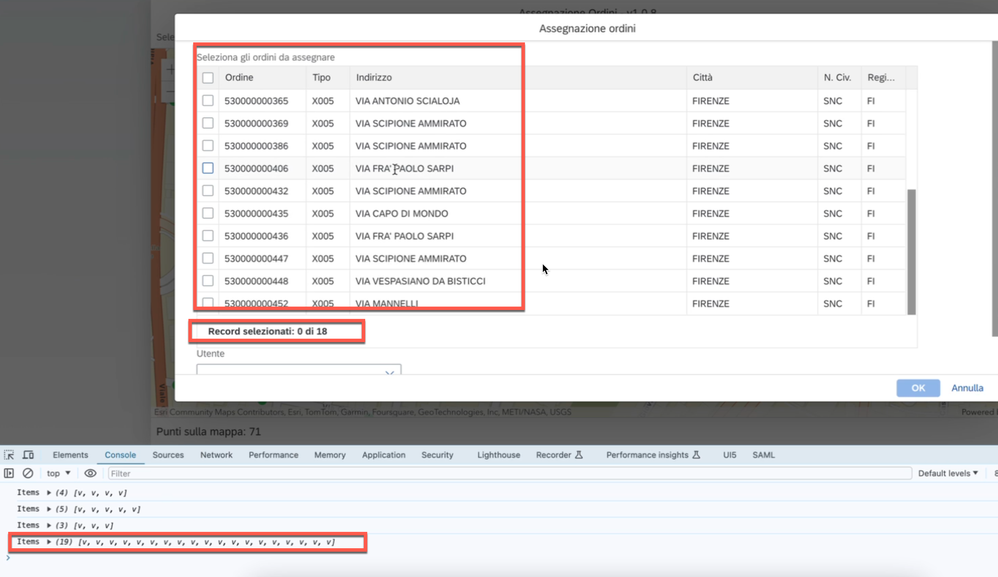The image size is (998, 577).
Task: Check order 530000000447 checkbox
Action: (207, 258)
